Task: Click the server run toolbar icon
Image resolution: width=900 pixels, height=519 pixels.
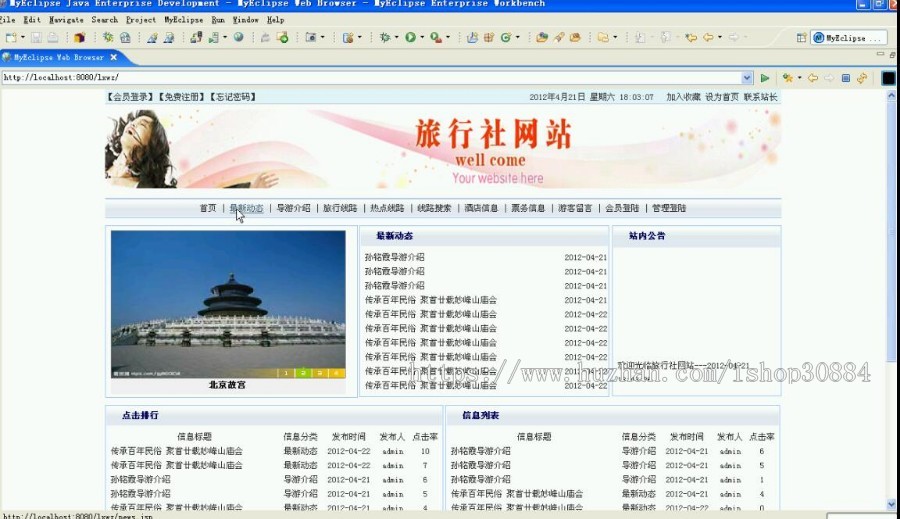Action: (x=214, y=38)
